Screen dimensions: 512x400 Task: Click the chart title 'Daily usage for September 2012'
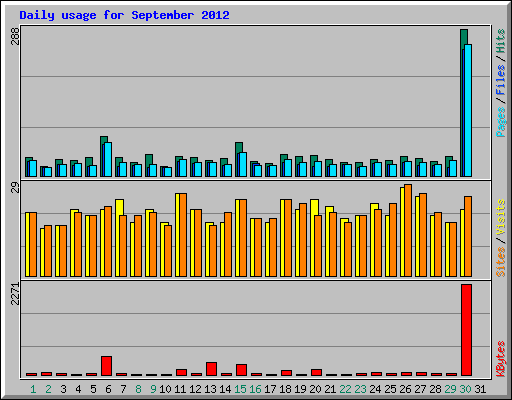pyautogui.click(x=124, y=16)
